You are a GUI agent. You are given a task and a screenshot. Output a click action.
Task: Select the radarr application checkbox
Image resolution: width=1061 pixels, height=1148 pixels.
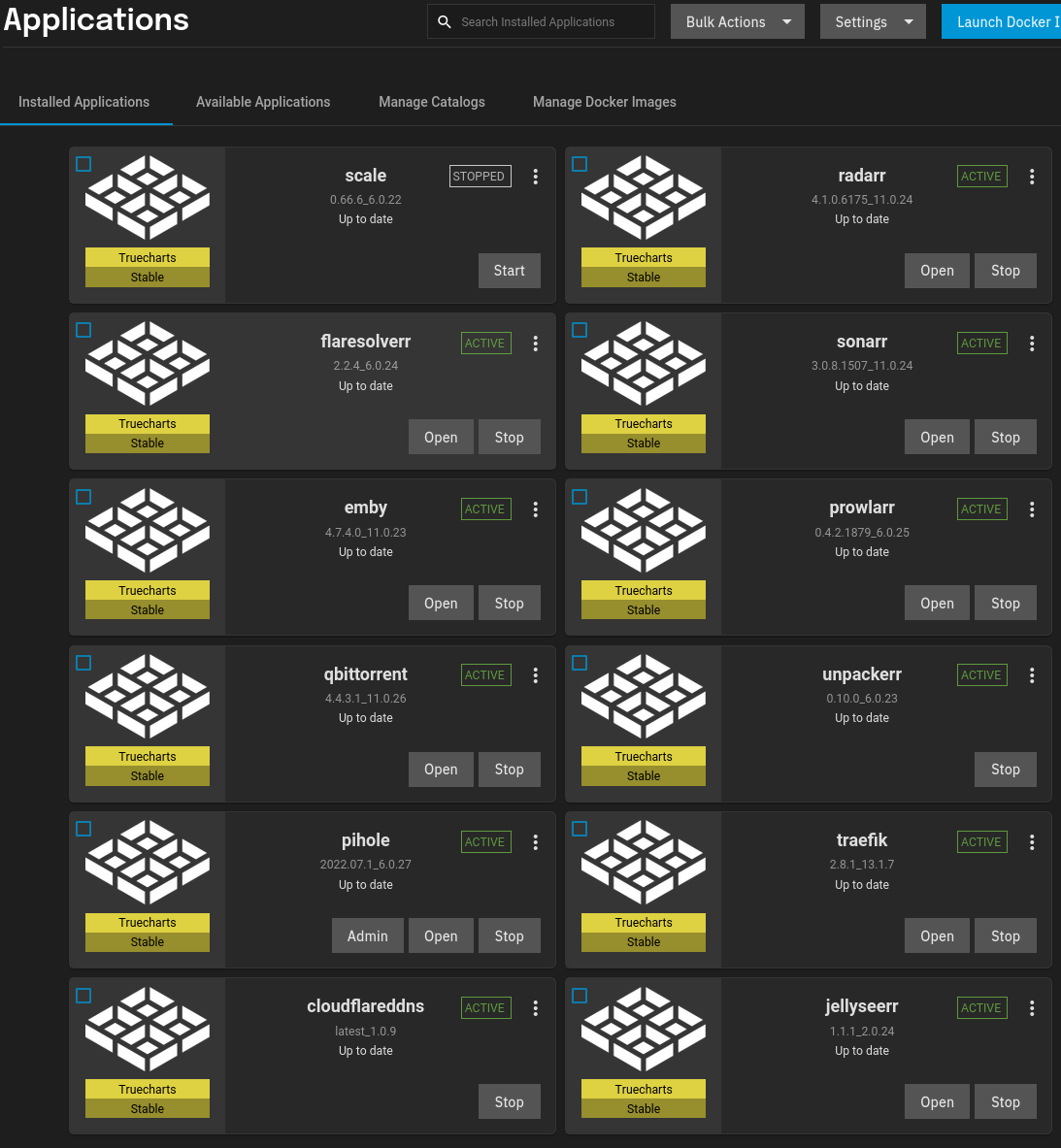point(580,164)
